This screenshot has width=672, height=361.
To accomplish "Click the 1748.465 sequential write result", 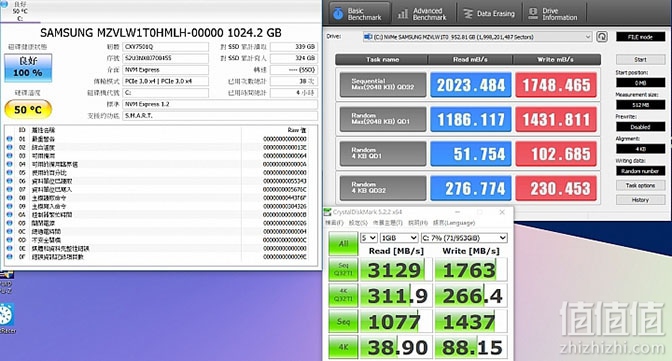I will tap(556, 85).
